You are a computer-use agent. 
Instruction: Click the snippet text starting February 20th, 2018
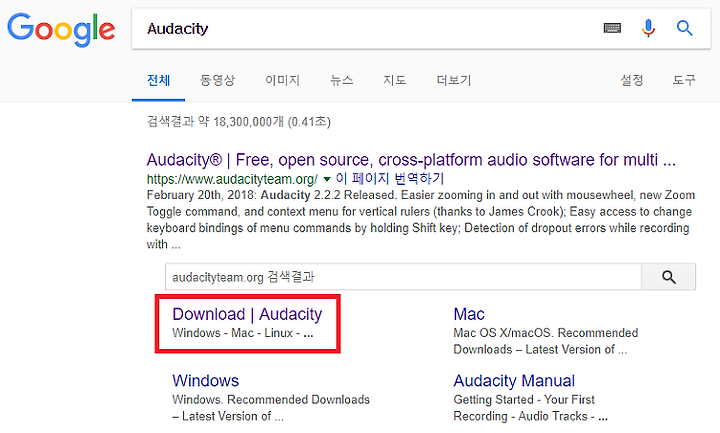pos(421,219)
